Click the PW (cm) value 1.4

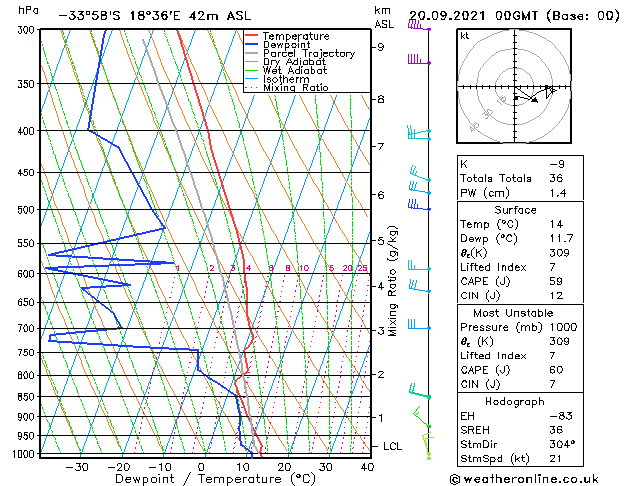tap(558, 193)
